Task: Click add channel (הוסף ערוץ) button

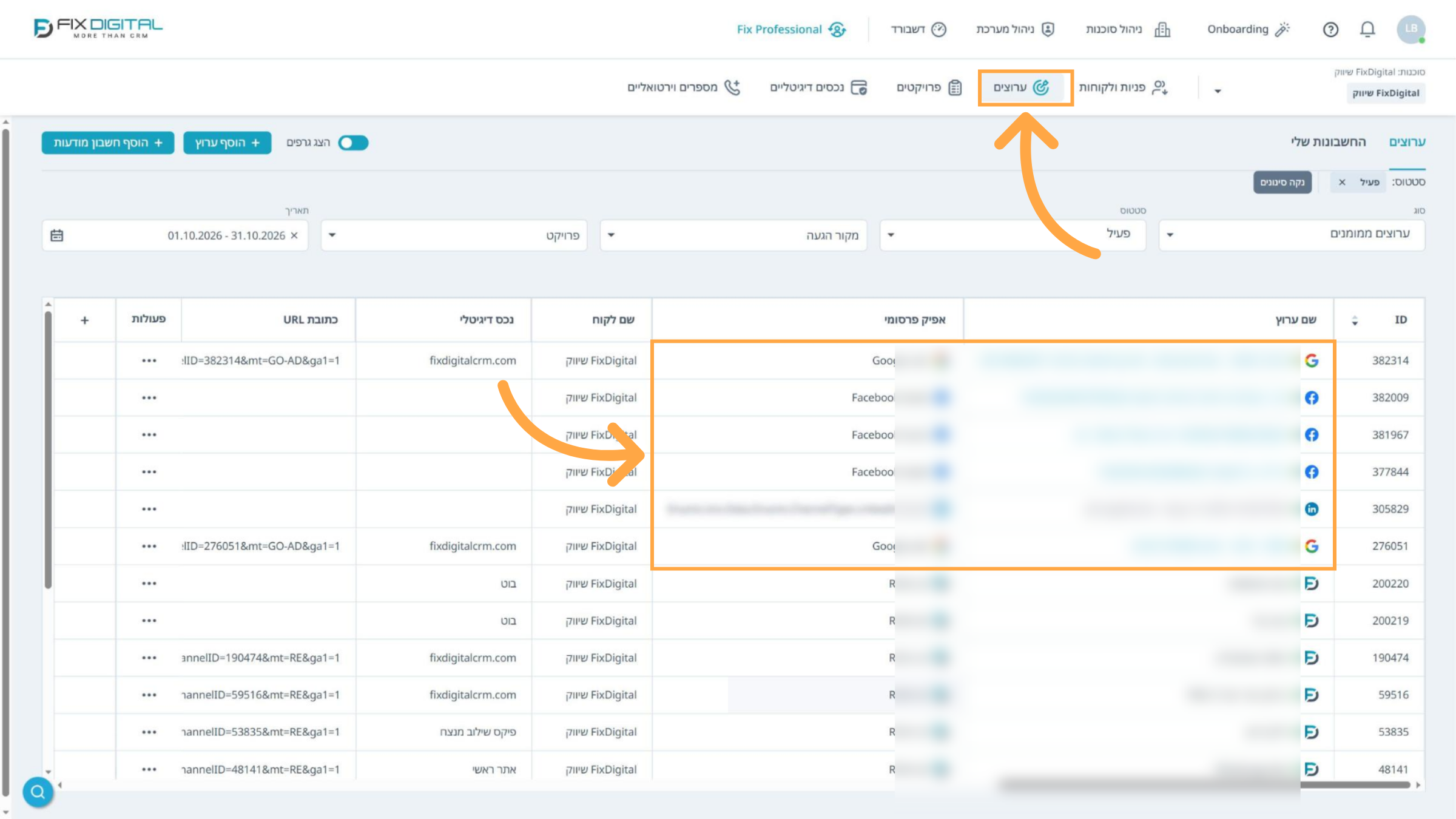Action: [x=227, y=143]
